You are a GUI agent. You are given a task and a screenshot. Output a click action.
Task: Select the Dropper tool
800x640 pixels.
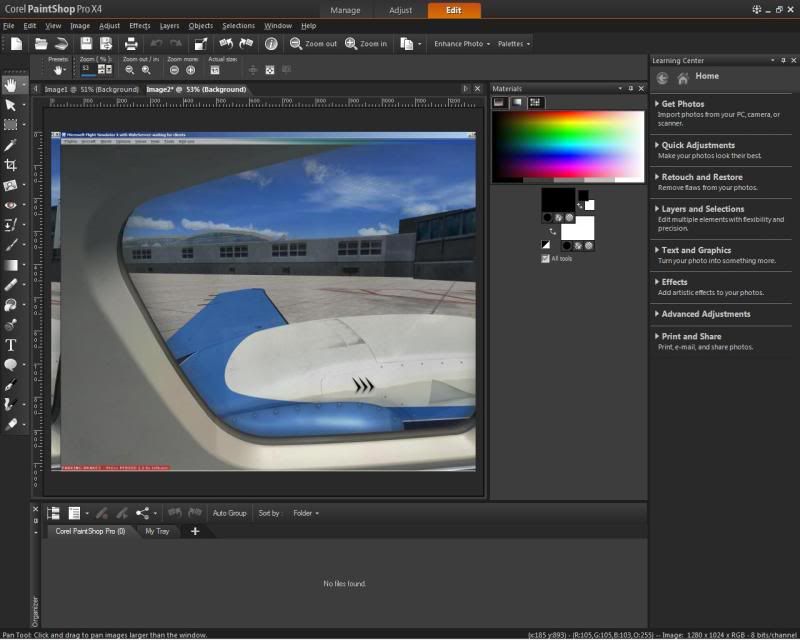coord(11,144)
